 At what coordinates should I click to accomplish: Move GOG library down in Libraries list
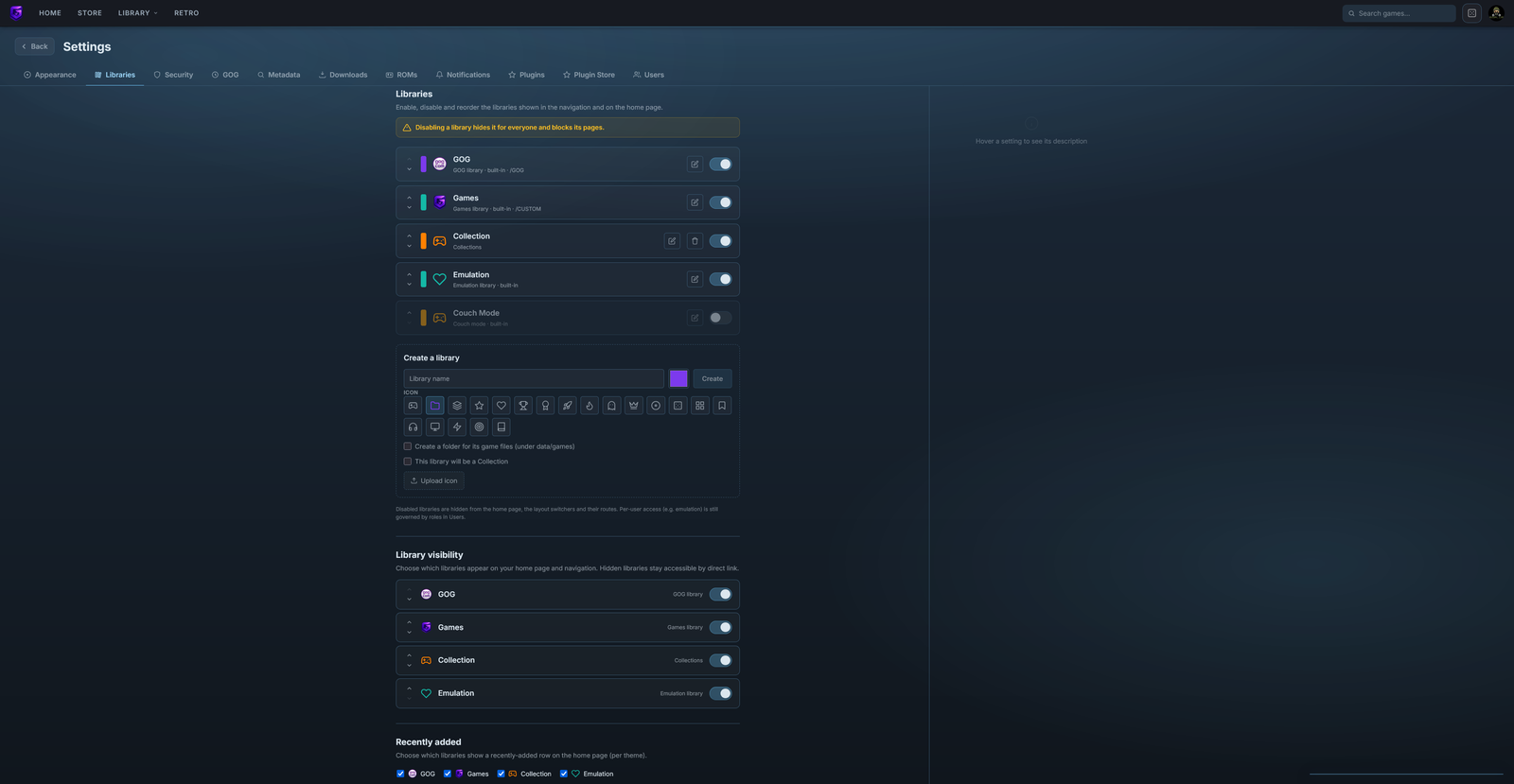410,169
